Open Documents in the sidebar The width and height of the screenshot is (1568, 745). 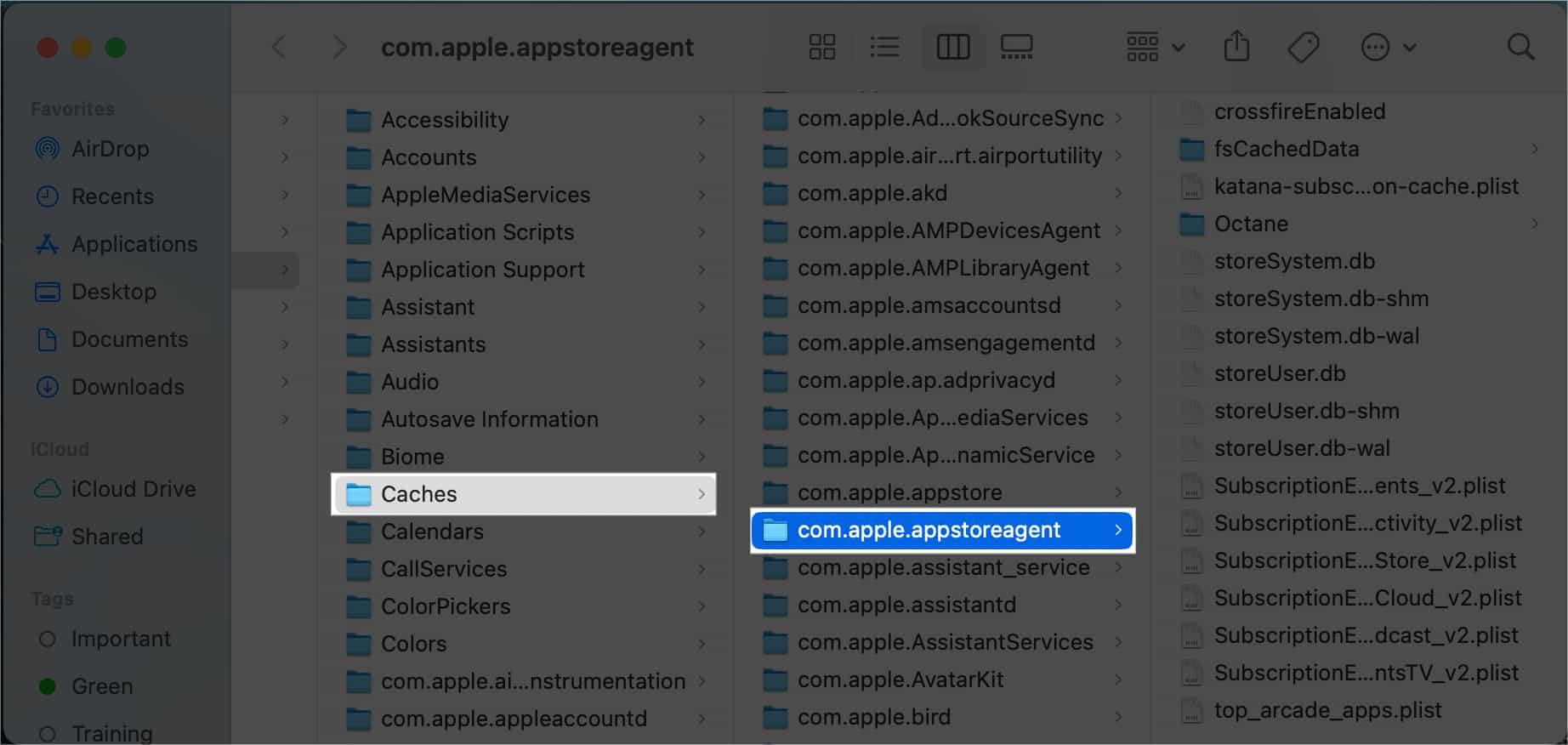(x=111, y=339)
